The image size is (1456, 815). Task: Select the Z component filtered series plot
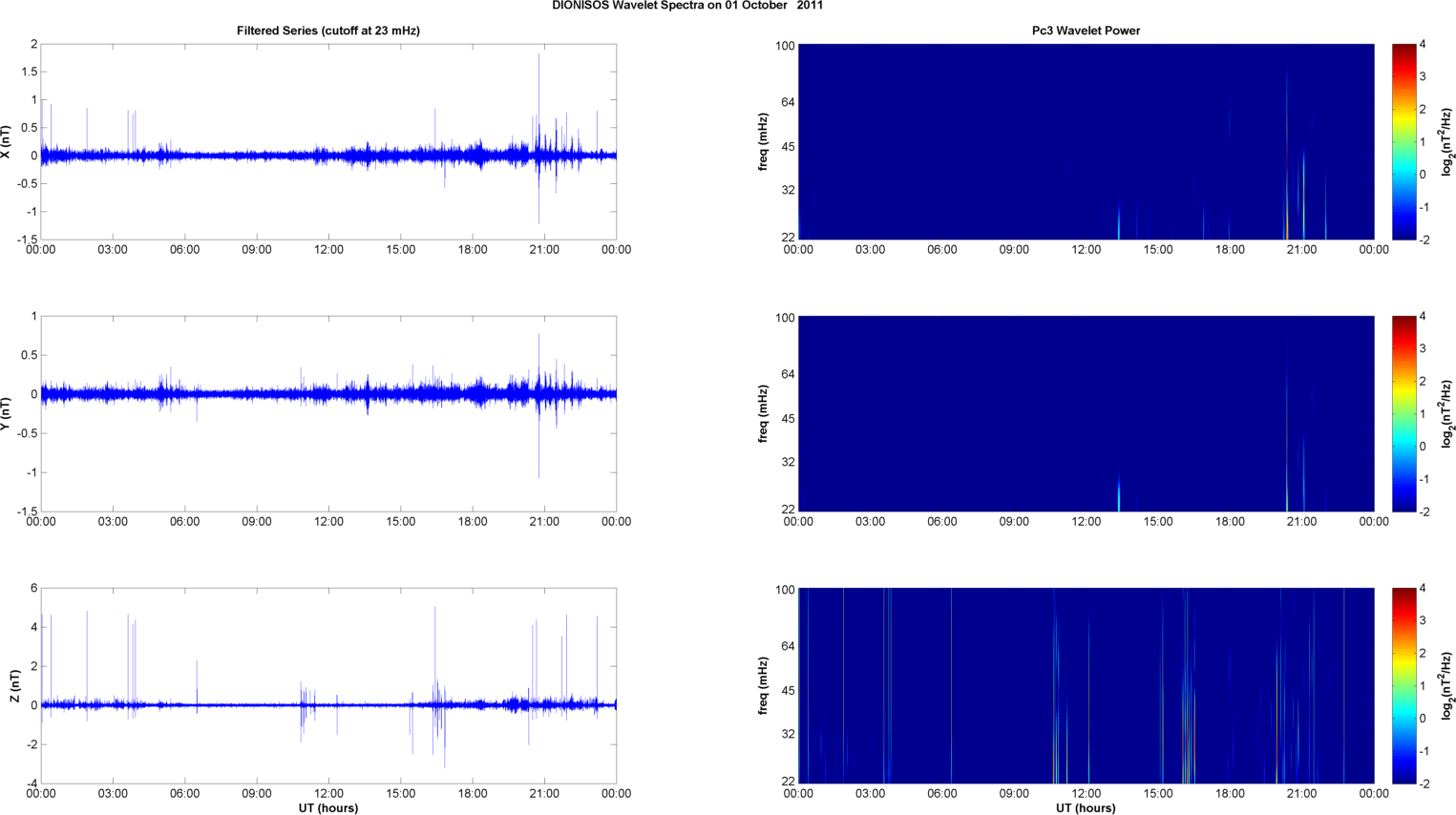(x=328, y=685)
